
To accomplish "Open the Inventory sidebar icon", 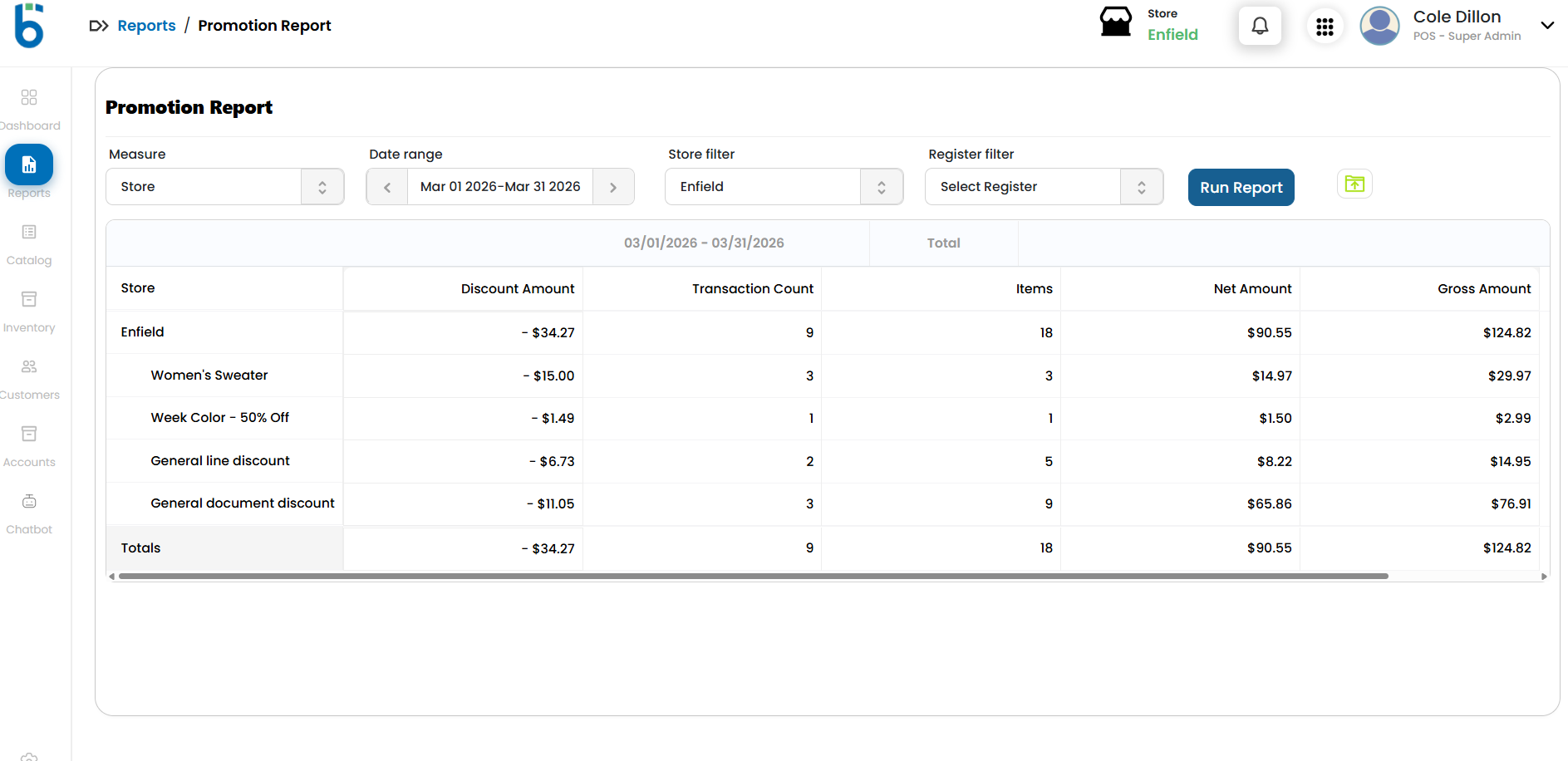I will pyautogui.click(x=29, y=299).
